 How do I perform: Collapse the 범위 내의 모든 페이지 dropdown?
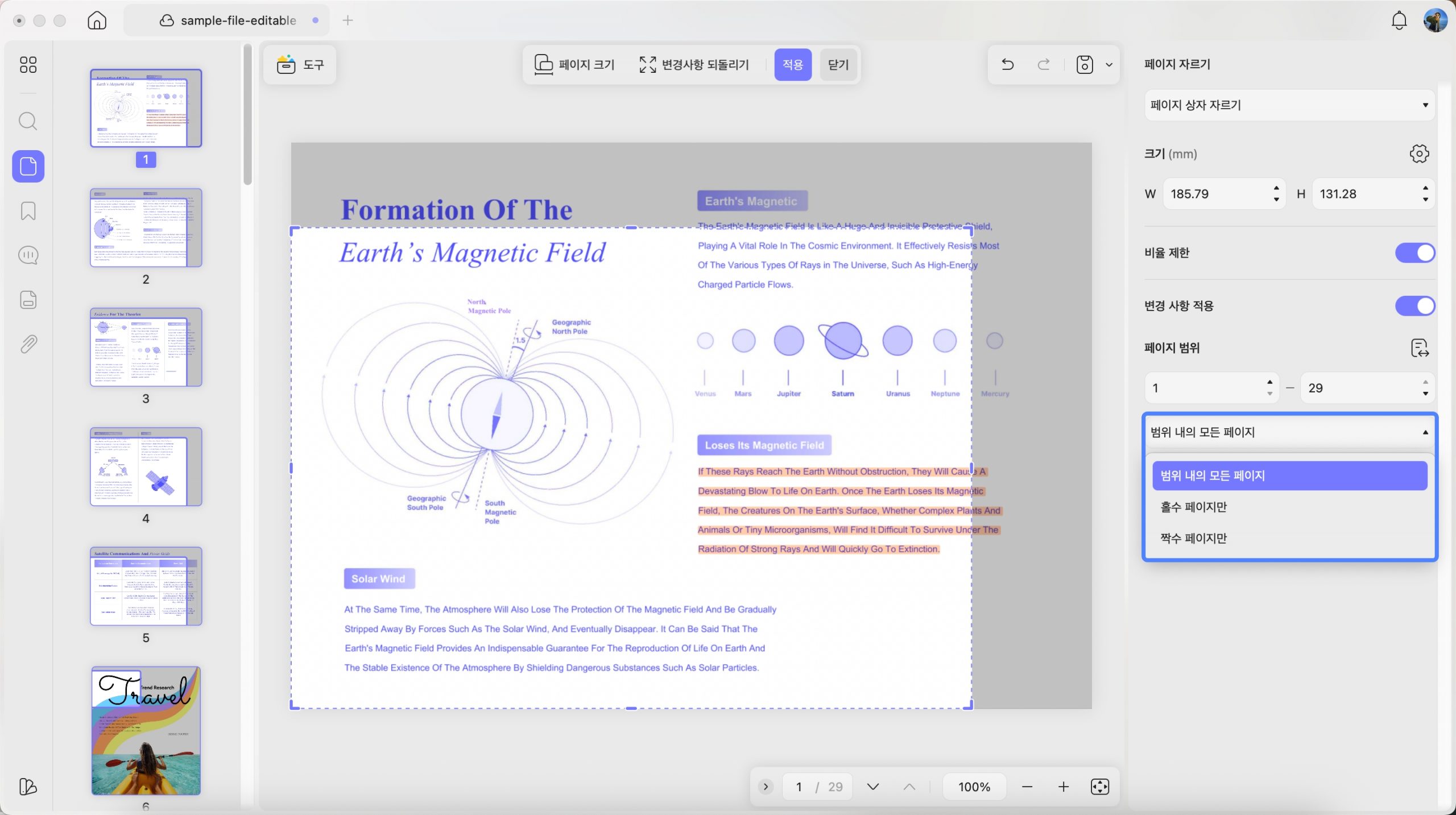1289,432
